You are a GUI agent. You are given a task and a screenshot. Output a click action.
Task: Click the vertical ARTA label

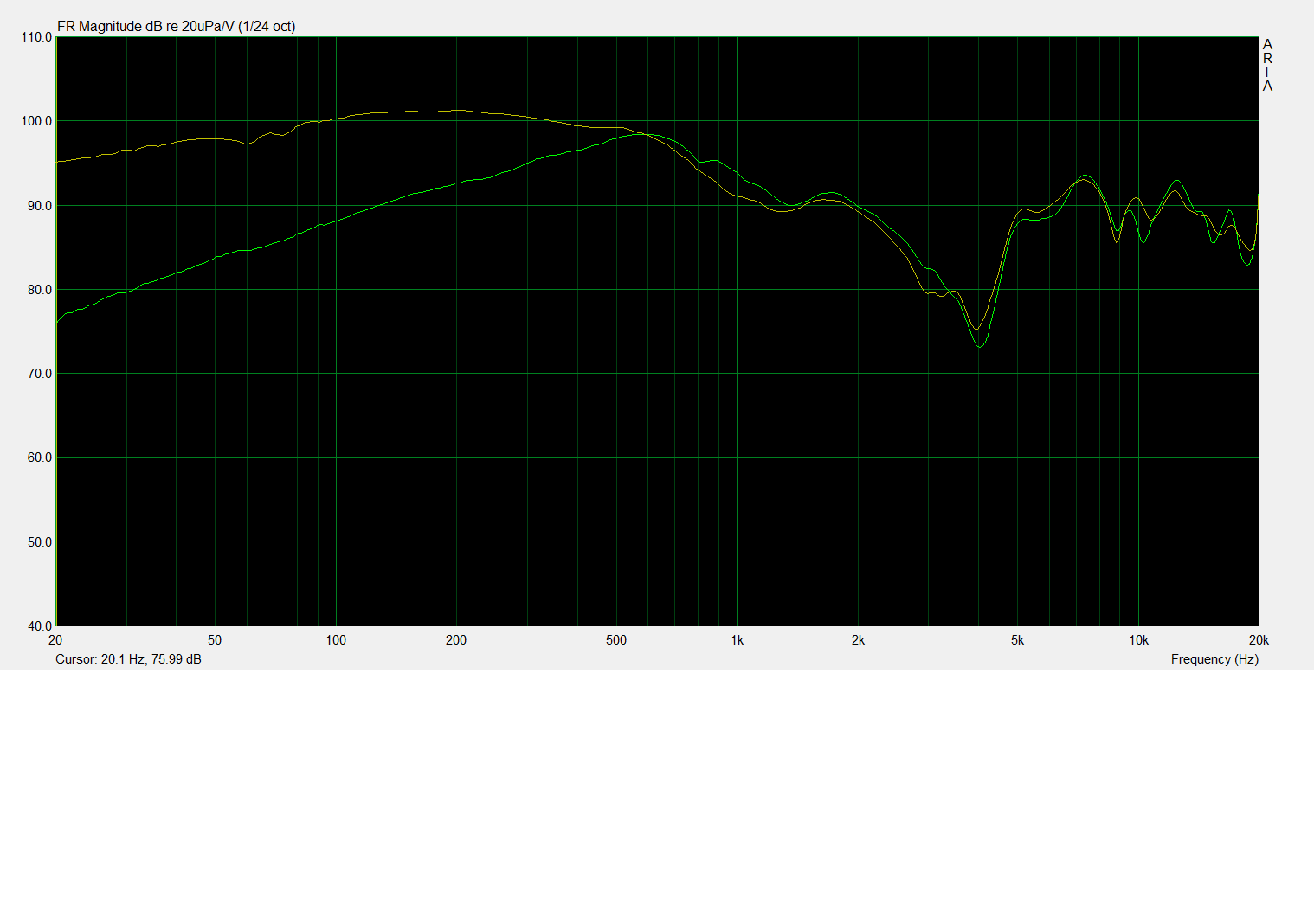coord(1267,65)
